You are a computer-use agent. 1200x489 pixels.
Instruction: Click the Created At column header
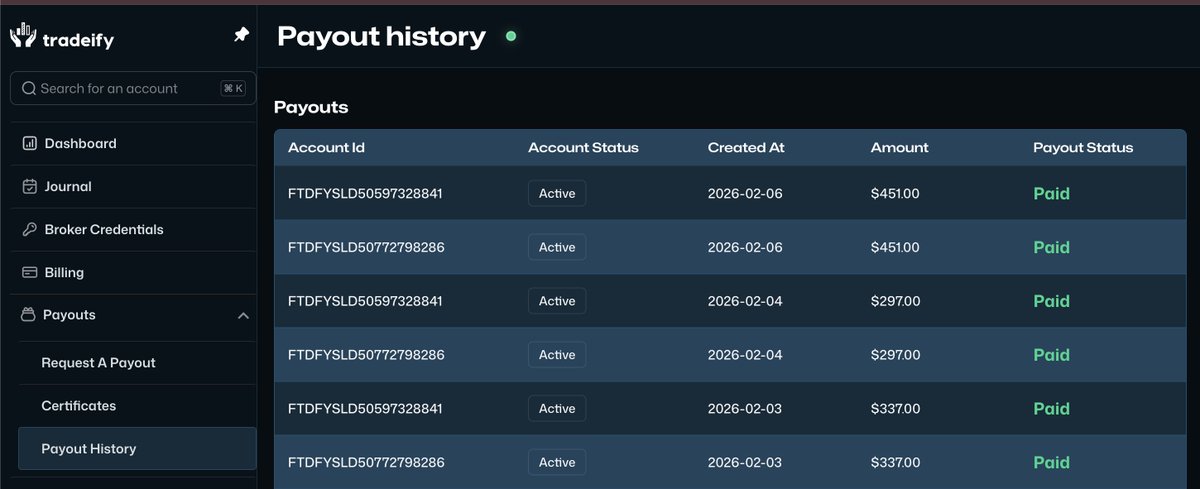pyautogui.click(x=746, y=147)
